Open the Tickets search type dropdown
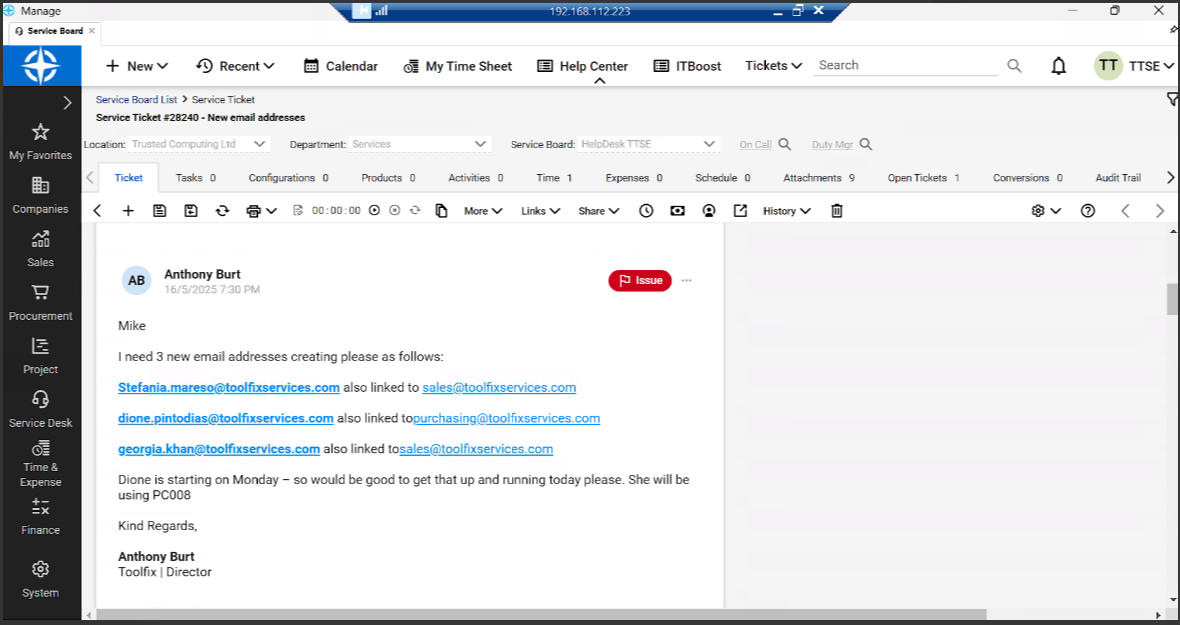The height and width of the screenshot is (625, 1180). point(774,65)
